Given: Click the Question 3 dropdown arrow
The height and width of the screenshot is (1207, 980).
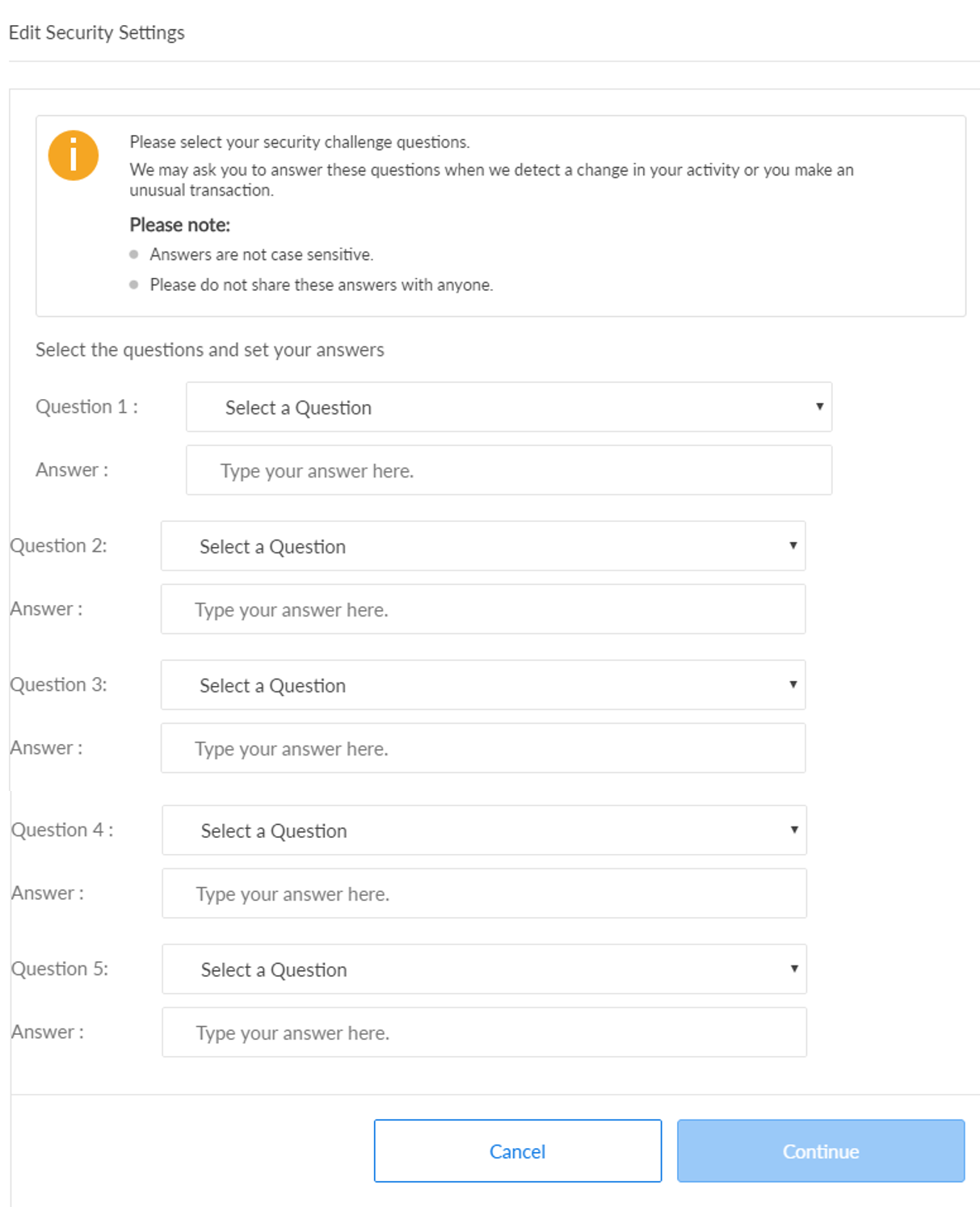Looking at the screenshot, I should tap(793, 684).
